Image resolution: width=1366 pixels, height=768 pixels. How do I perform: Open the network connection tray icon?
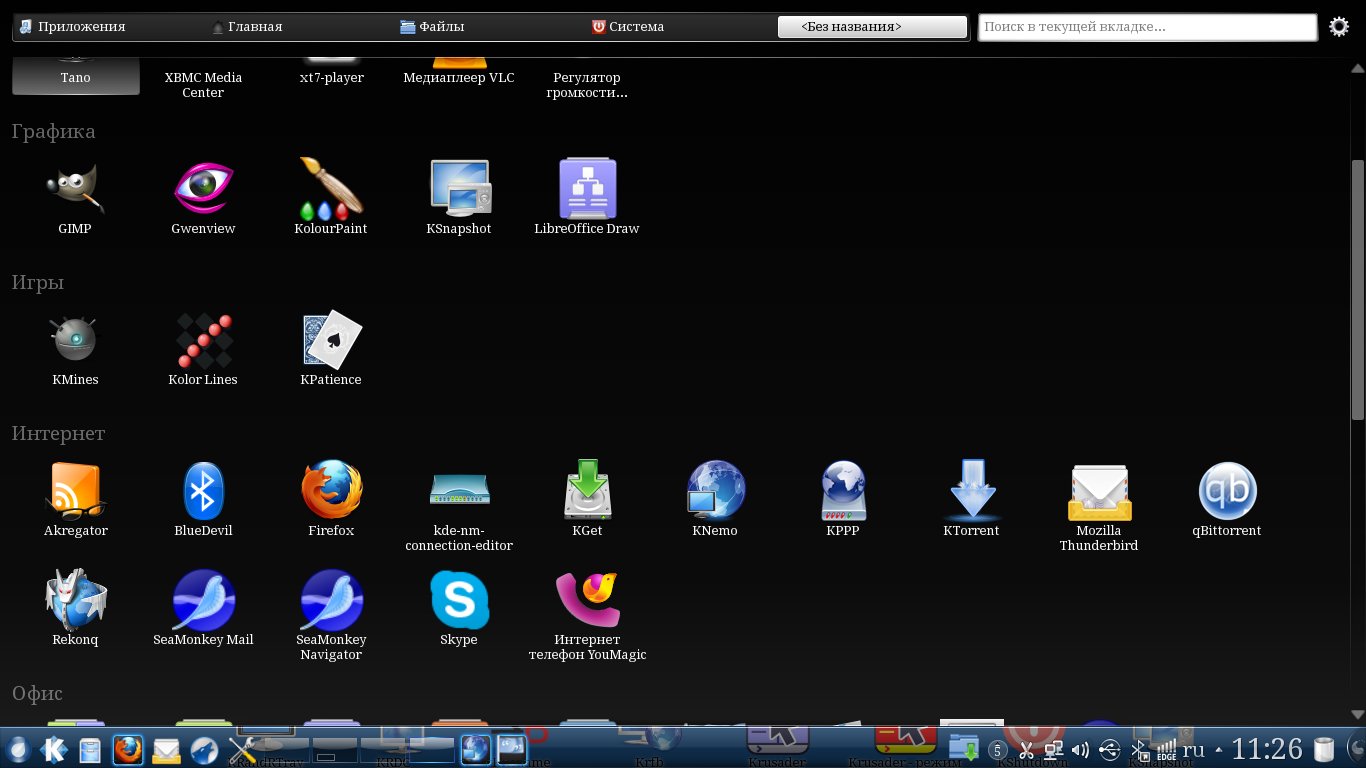pos(1053,750)
